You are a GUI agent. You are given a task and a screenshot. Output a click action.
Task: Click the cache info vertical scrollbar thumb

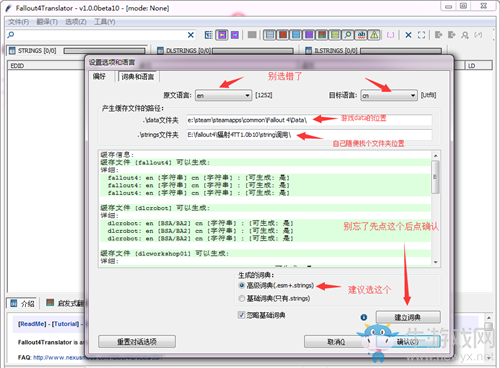[435, 177]
